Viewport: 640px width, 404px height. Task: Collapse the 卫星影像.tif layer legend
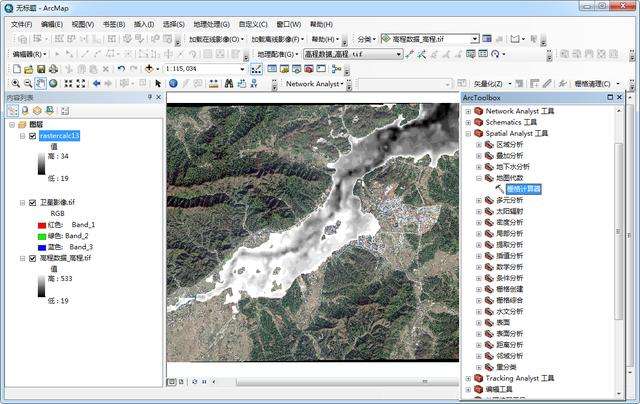pos(22,202)
